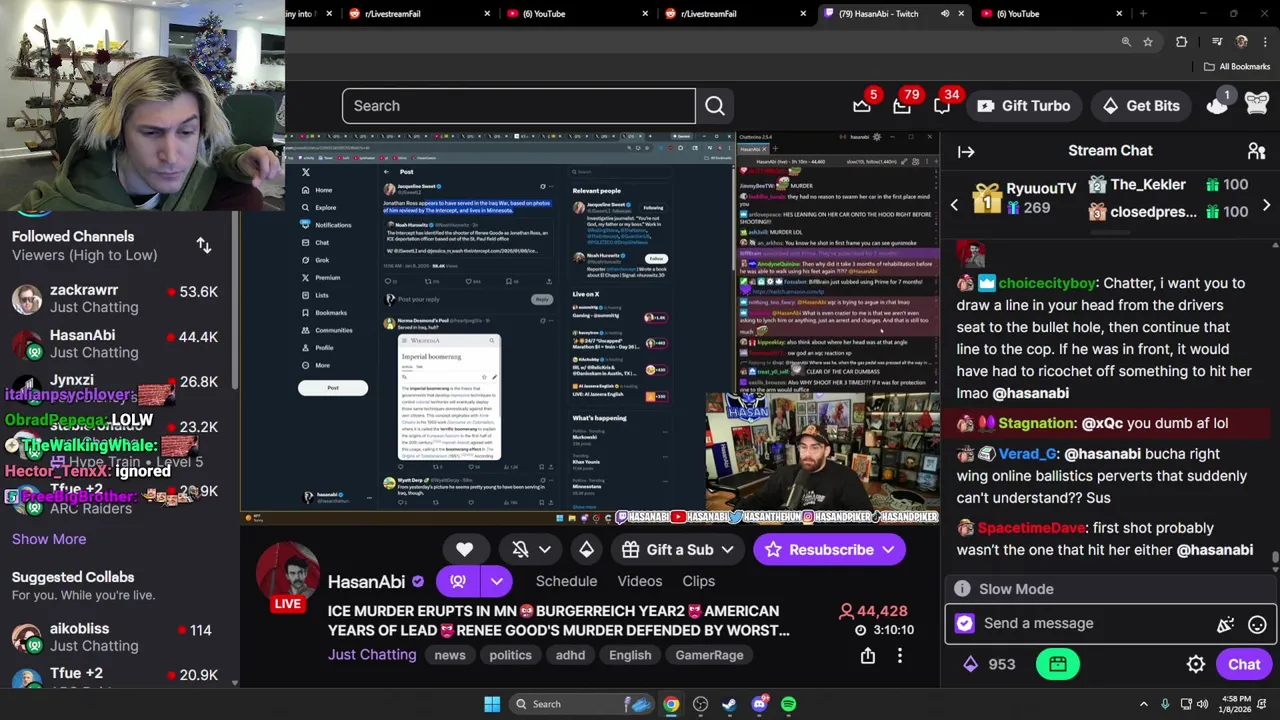Screen dimensions: 1280x720
Task: Expand notification settings chevron dropdown
Action: pyautogui.click(x=545, y=549)
